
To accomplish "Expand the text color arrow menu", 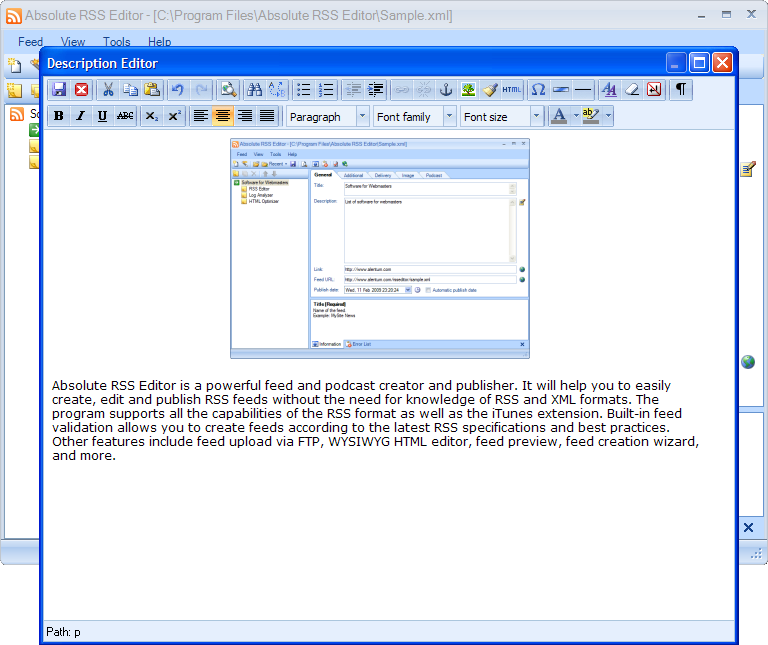I will 576,116.
